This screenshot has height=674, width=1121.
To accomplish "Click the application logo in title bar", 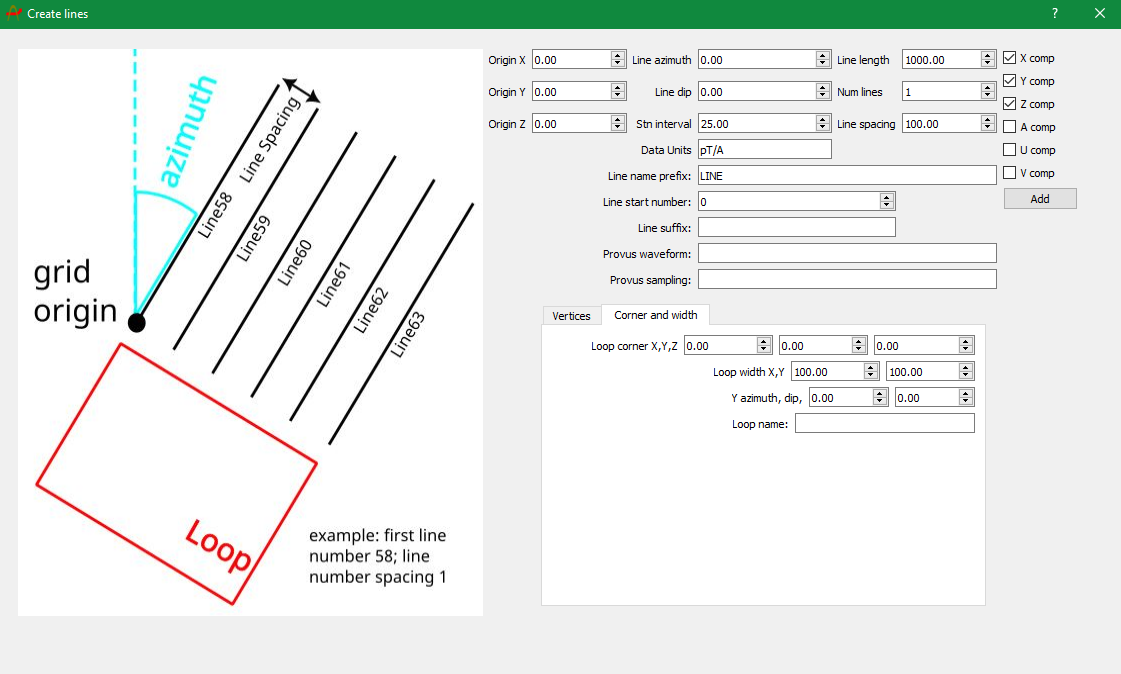I will click(13, 14).
